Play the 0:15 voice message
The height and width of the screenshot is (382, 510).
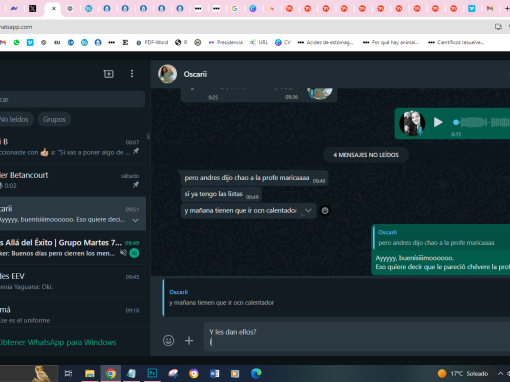pyautogui.click(x=438, y=122)
